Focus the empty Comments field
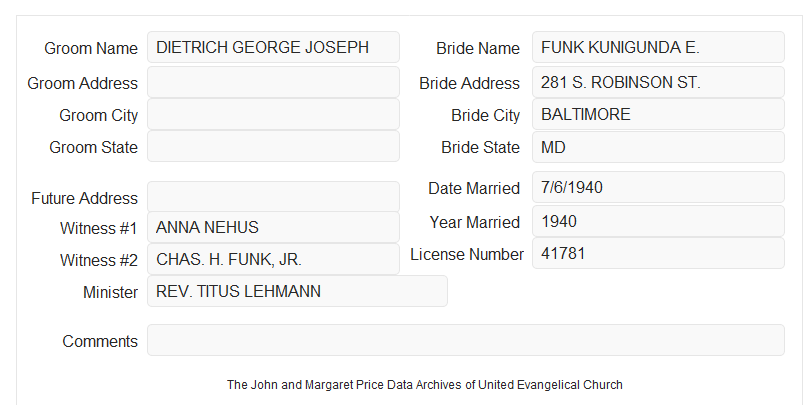 point(466,340)
